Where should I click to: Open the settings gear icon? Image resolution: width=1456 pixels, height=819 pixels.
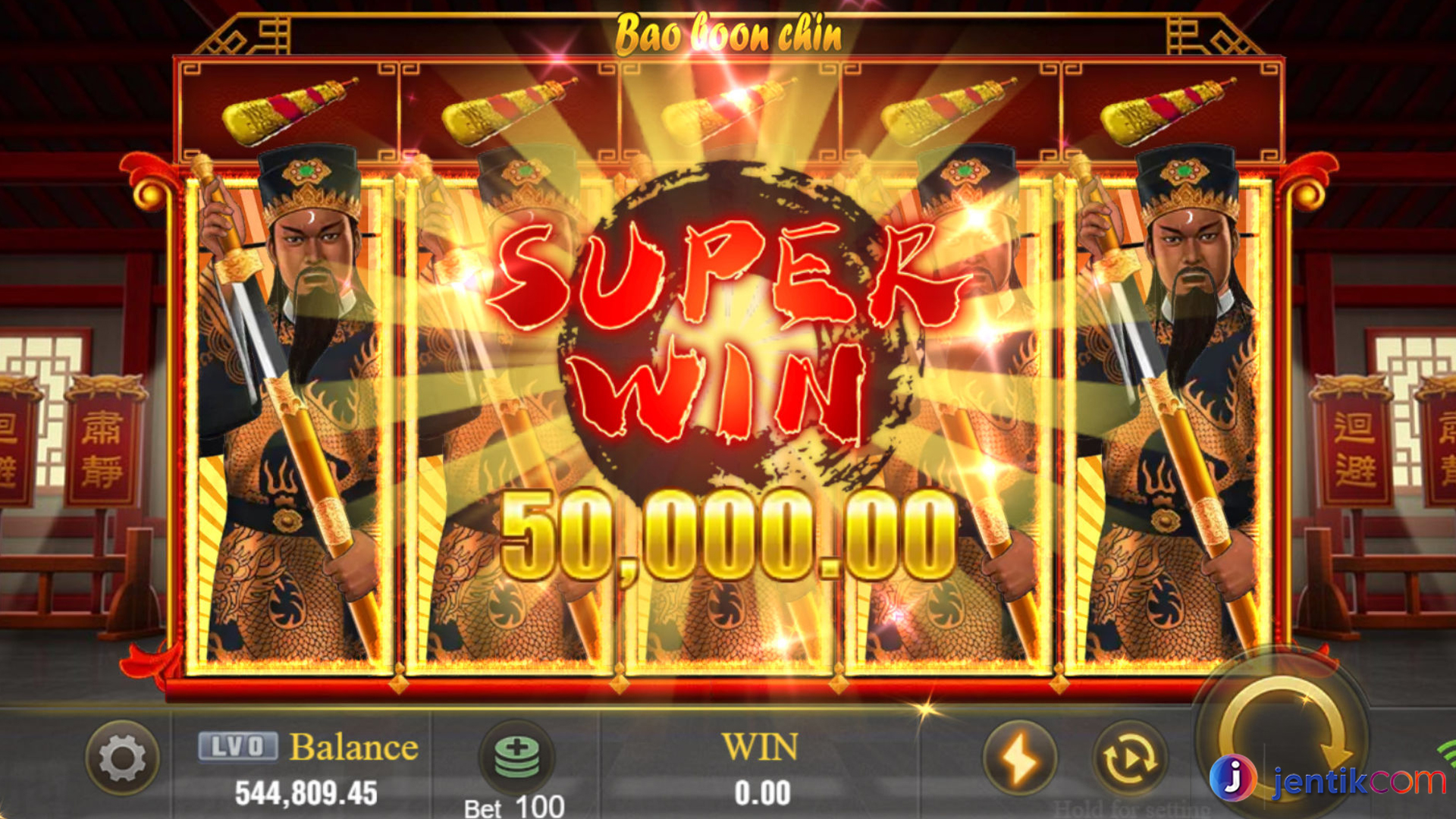pos(122,758)
